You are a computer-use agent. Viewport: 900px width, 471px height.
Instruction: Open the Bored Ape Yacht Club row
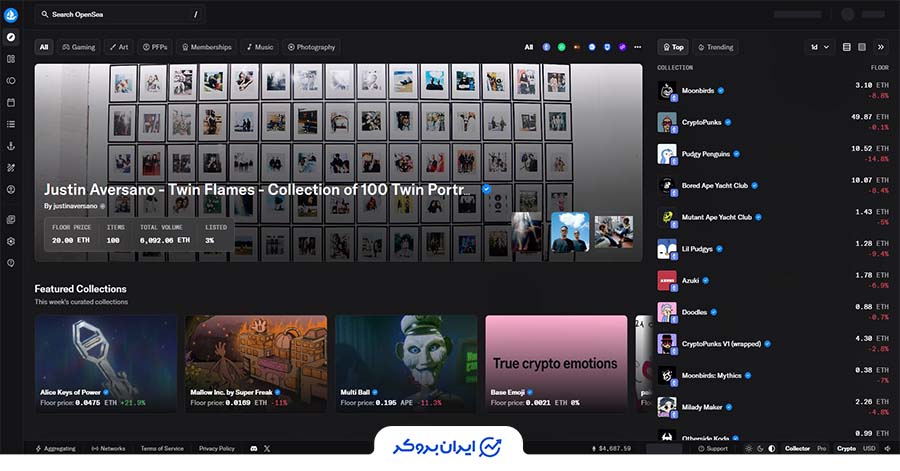click(x=773, y=186)
